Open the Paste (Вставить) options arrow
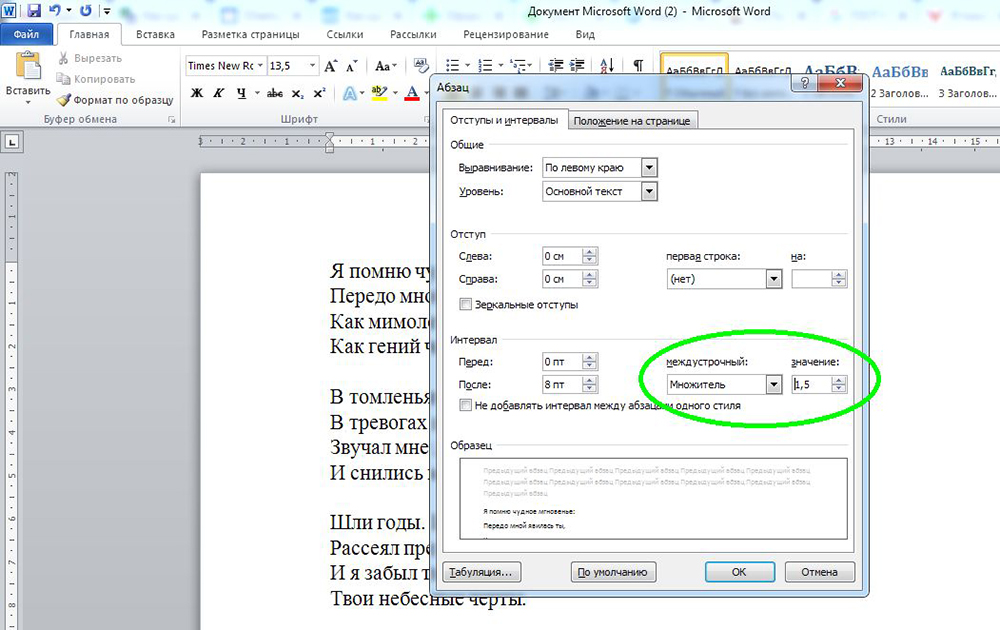Screen dimensions: 1000x630 point(27,102)
